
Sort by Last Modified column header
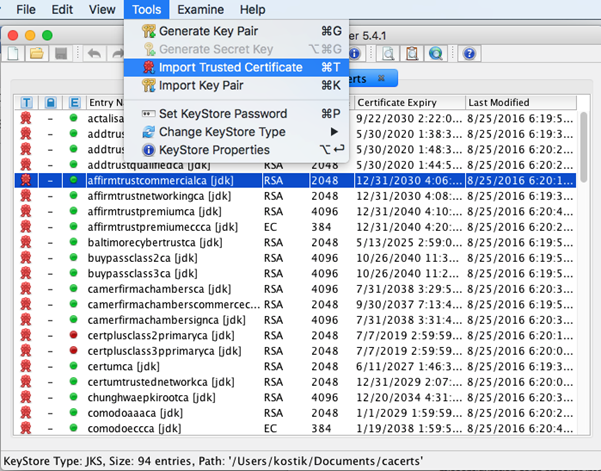(x=521, y=102)
